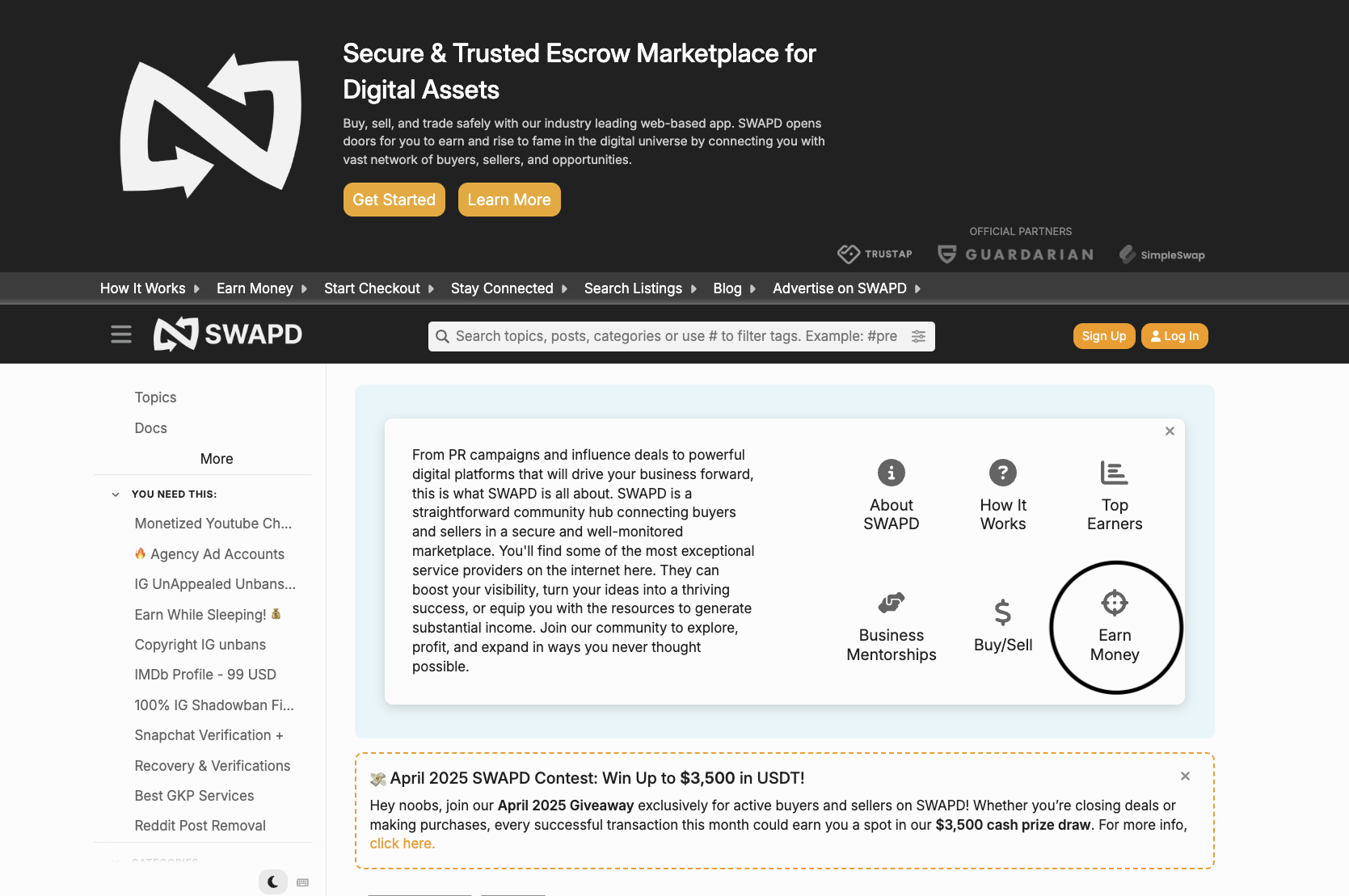Dismiss the April 2025 contest banner
Screen dimensions: 1349x896
(x=1185, y=776)
